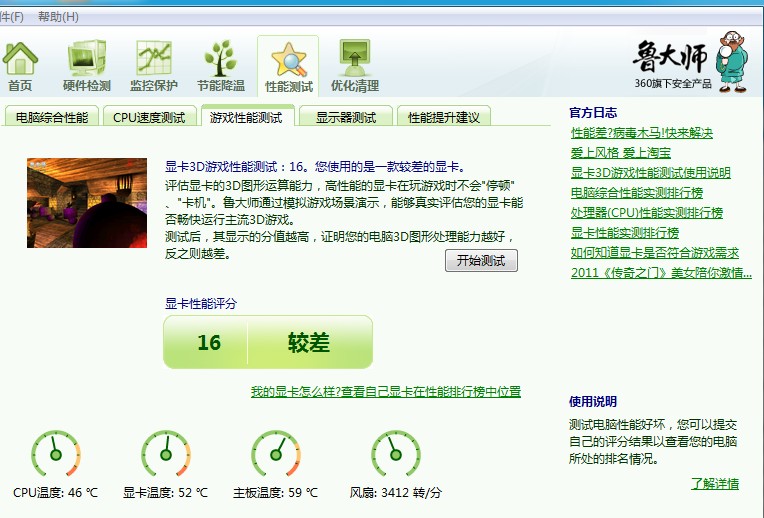Screen dimensions: 764x518
Task: Click the 了解详情 link
Action: 715,483
